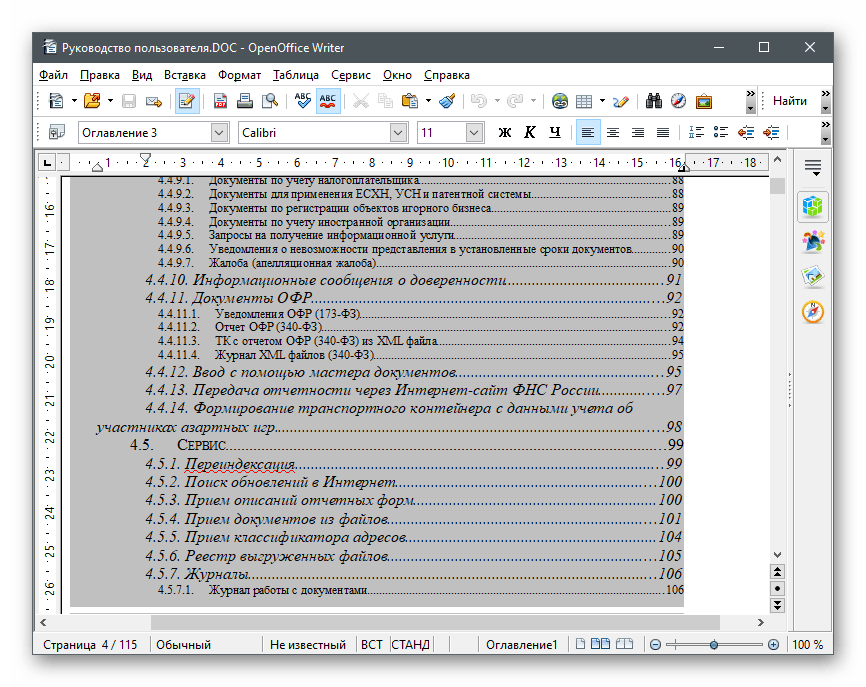Click the horizontal scrollbar thumb

pos(435,622)
